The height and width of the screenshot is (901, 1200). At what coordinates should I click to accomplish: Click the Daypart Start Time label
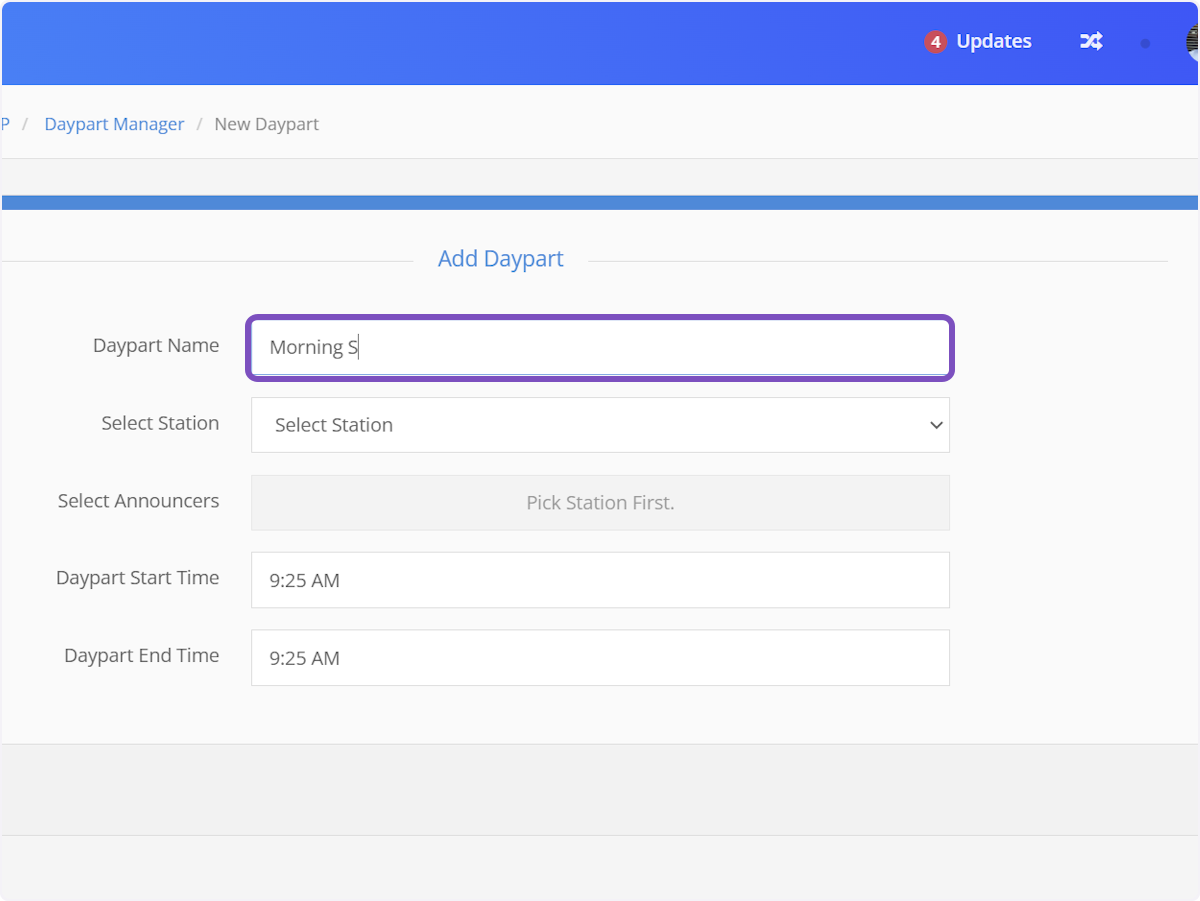pyautogui.click(x=137, y=578)
